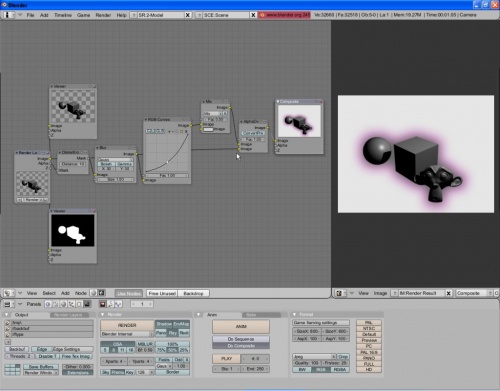Toggle Shadow rendering

click(164, 324)
